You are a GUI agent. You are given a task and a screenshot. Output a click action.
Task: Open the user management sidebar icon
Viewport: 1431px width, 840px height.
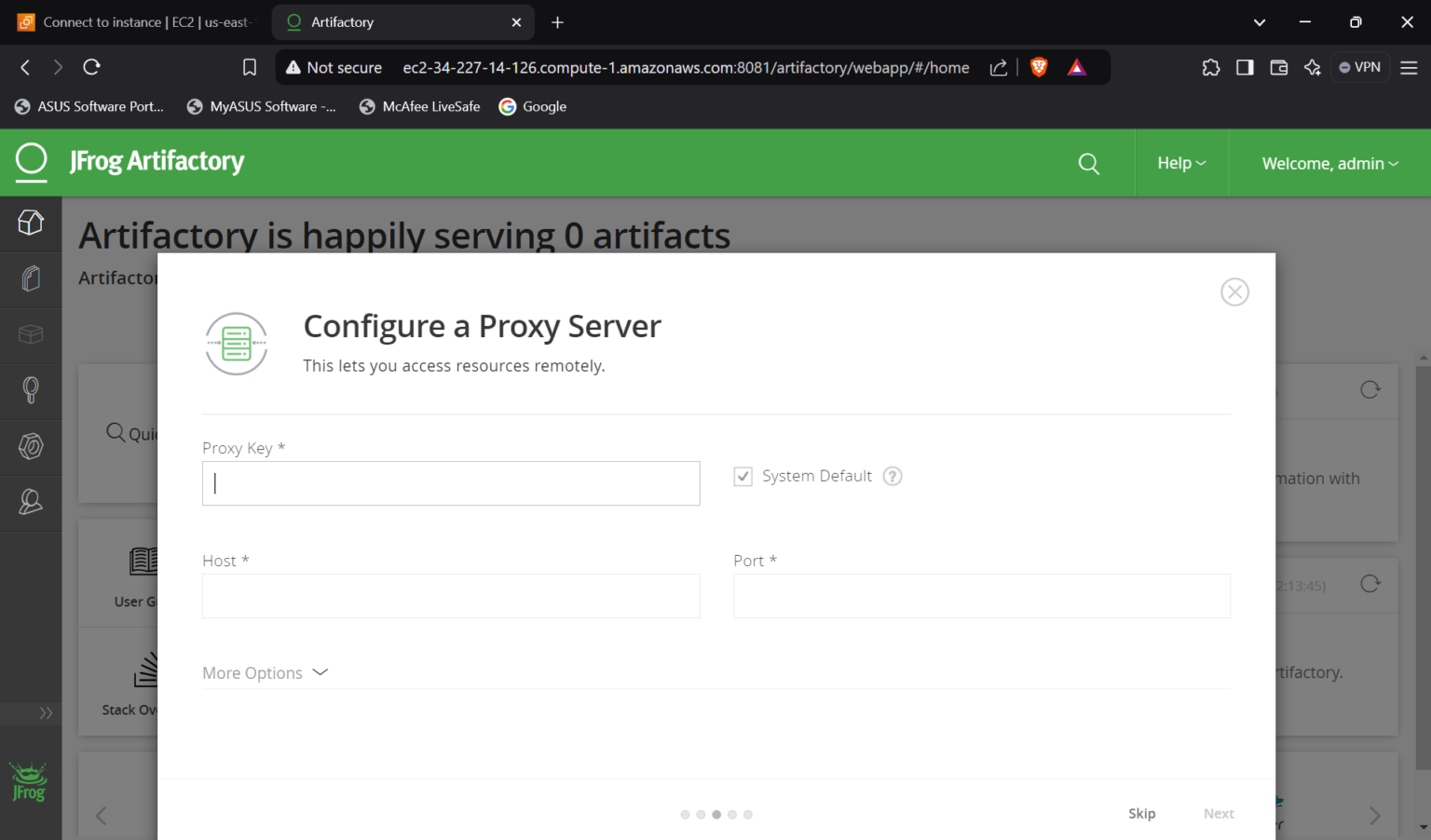click(30, 503)
